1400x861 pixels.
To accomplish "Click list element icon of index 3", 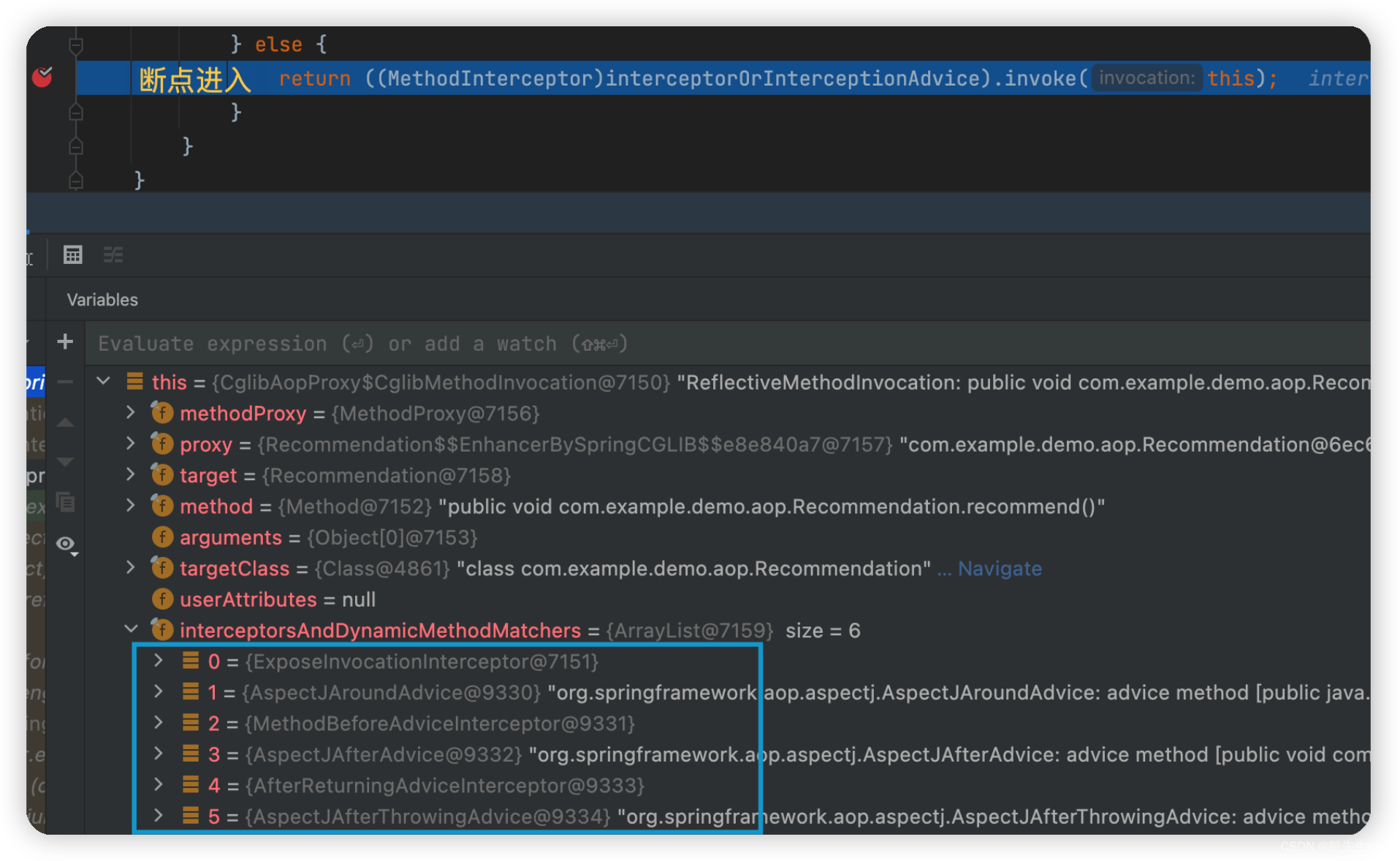I will click(x=191, y=754).
